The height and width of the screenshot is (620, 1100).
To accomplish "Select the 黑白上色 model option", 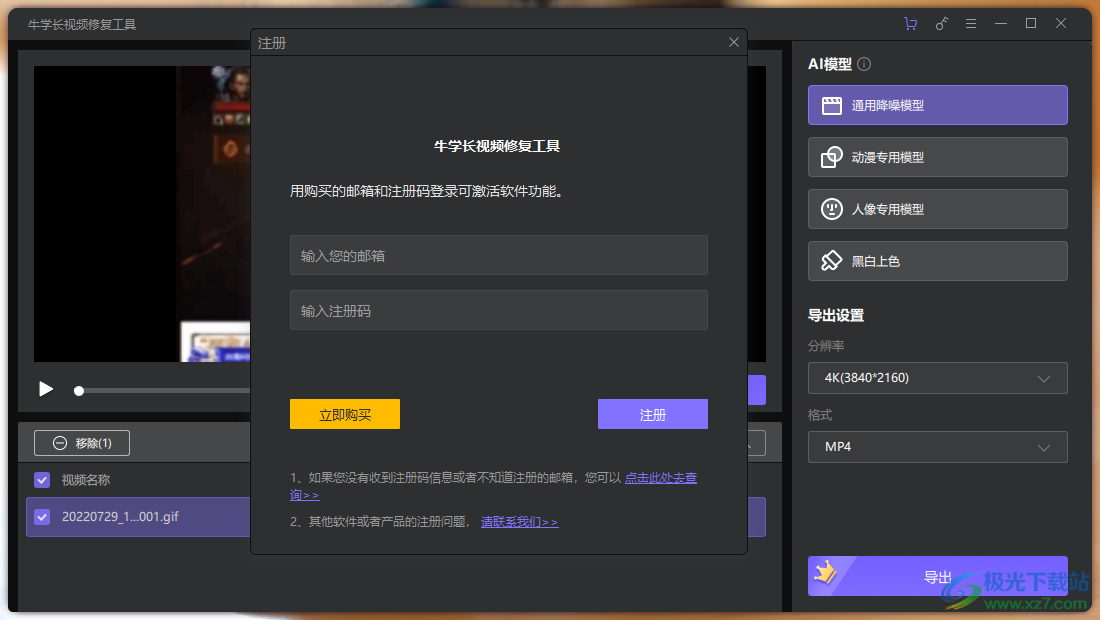I will (937, 261).
